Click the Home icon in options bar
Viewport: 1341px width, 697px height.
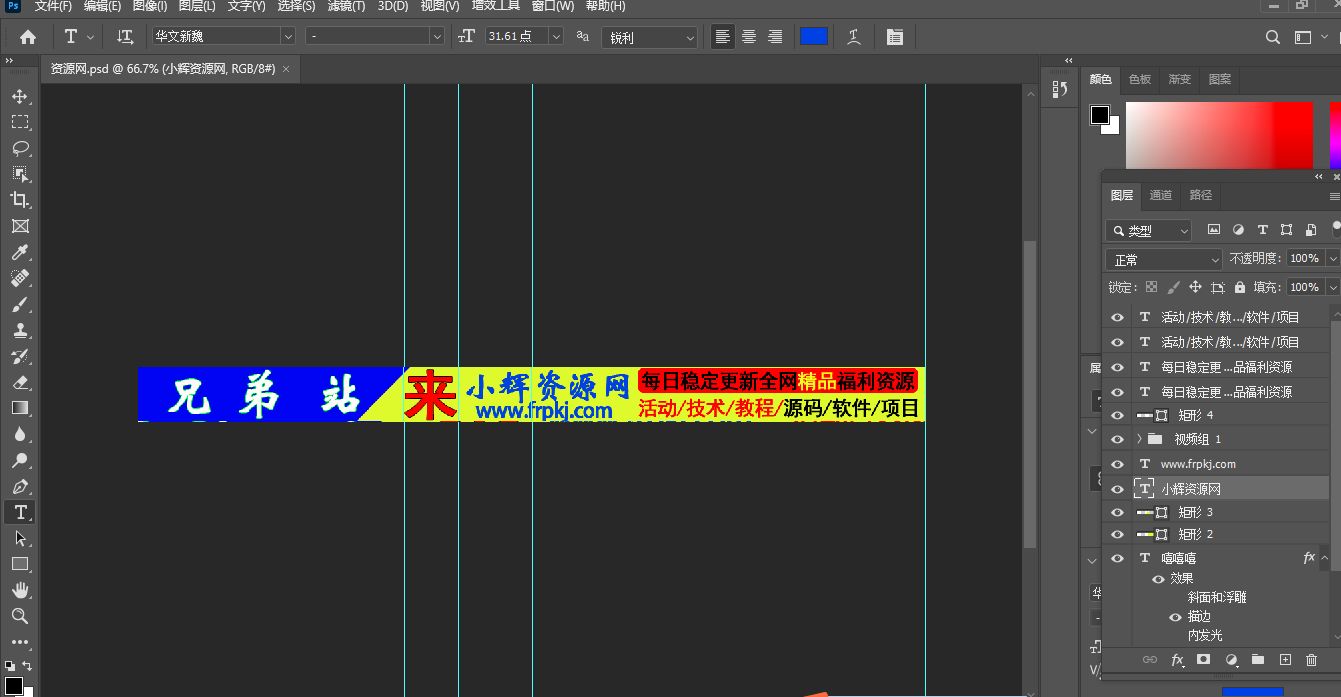pyautogui.click(x=28, y=37)
